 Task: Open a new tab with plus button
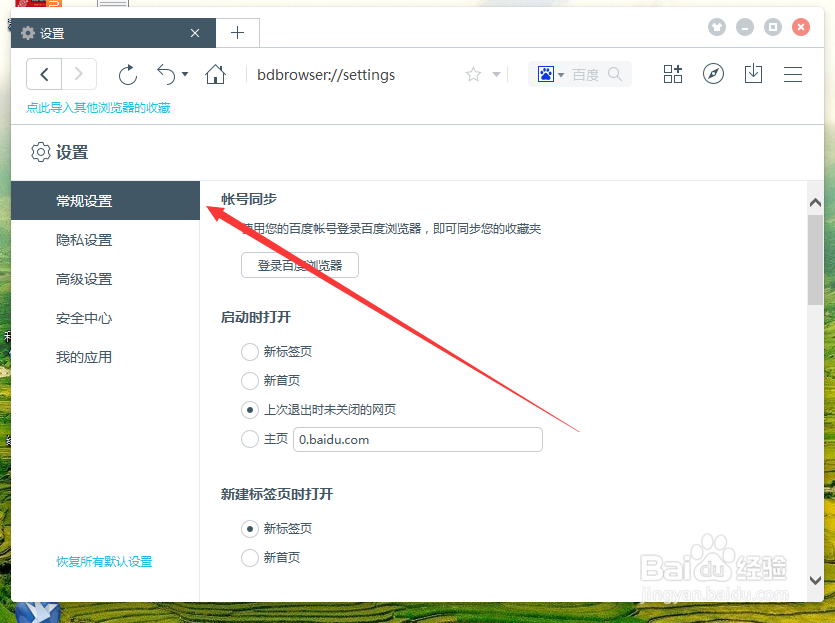click(x=238, y=33)
